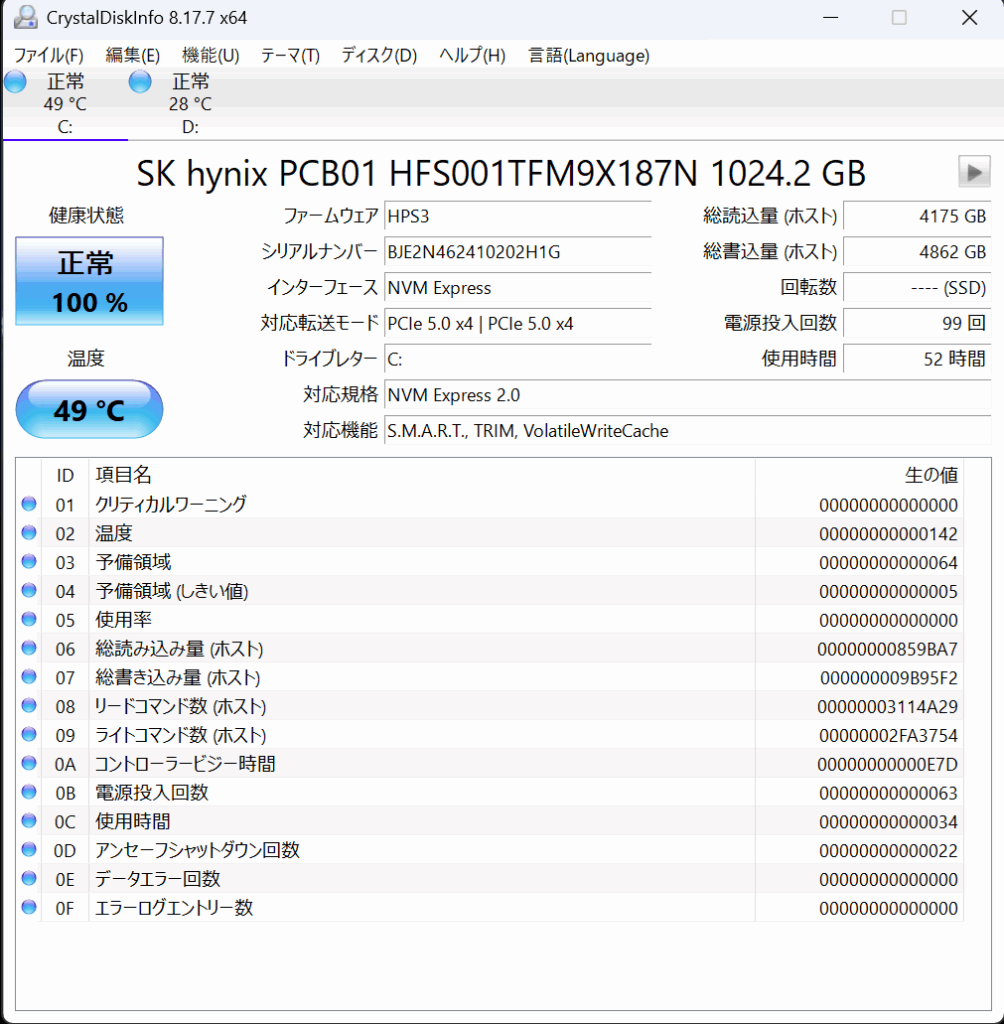Click the standard field NVM Express 2.0
Image resolution: width=1004 pixels, height=1024 pixels.
pyautogui.click(x=688, y=395)
